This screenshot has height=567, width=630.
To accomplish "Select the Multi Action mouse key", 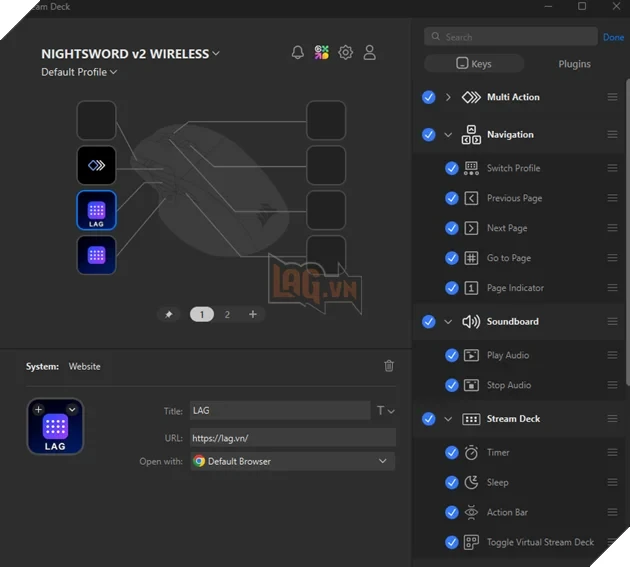I will tap(96, 165).
